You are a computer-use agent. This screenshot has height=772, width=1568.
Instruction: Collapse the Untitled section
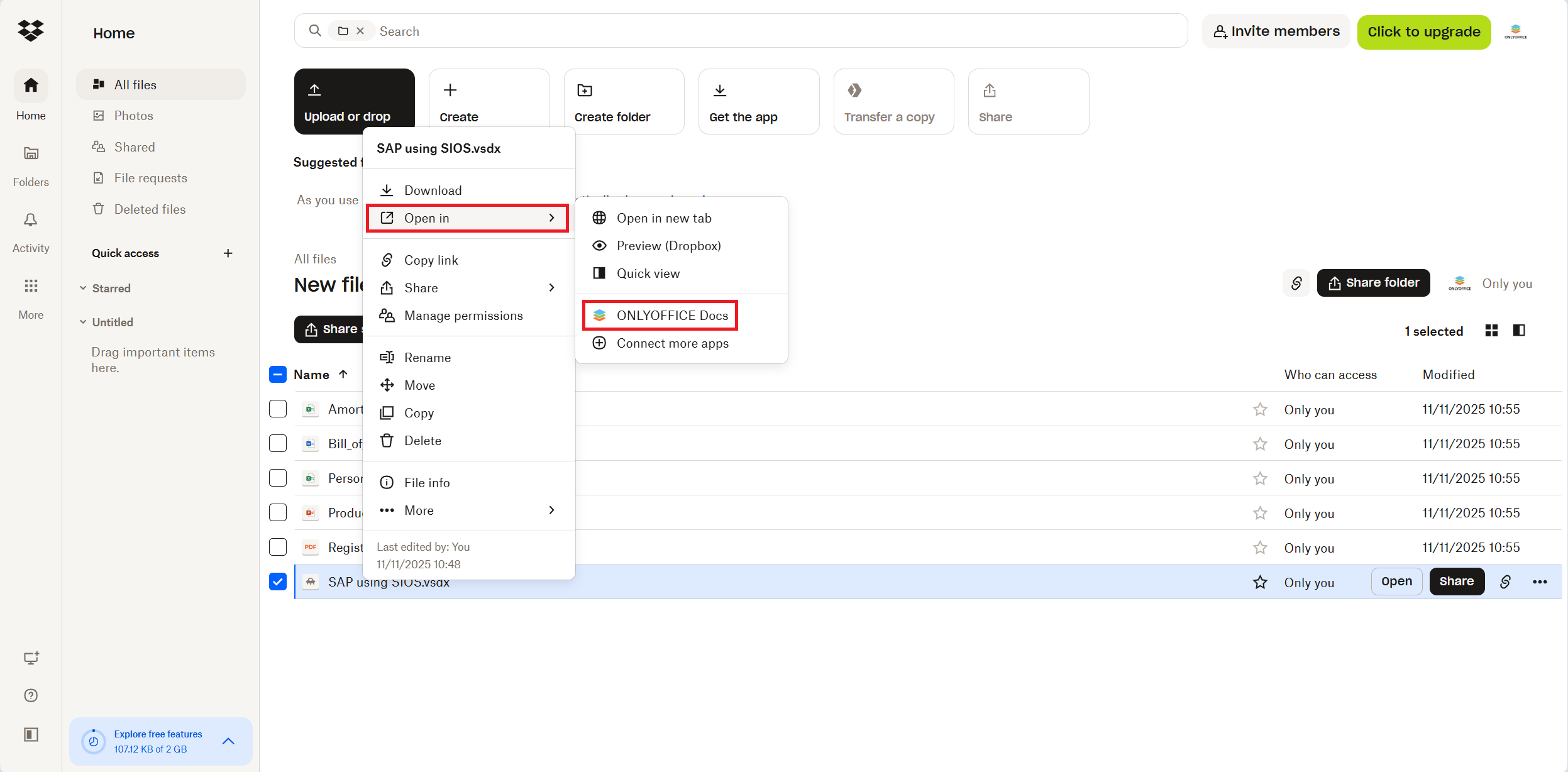[84, 321]
